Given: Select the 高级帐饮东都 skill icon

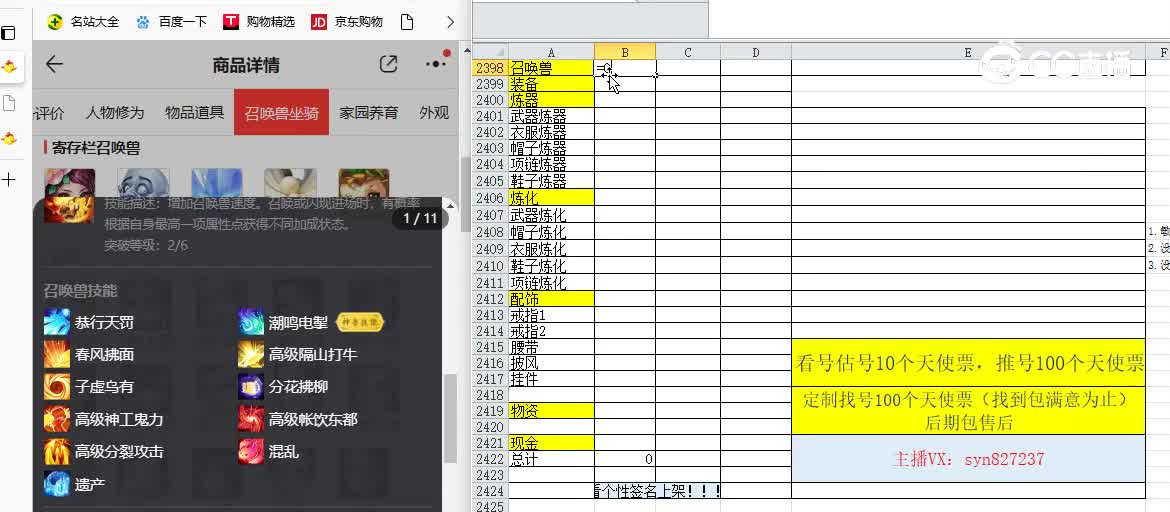Looking at the screenshot, I should coord(251,419).
